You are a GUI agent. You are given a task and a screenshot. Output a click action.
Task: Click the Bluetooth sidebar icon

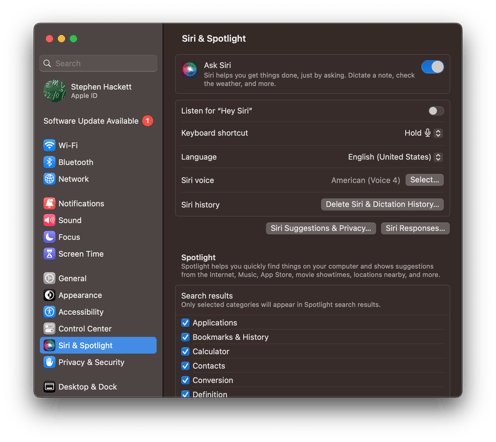(x=49, y=162)
